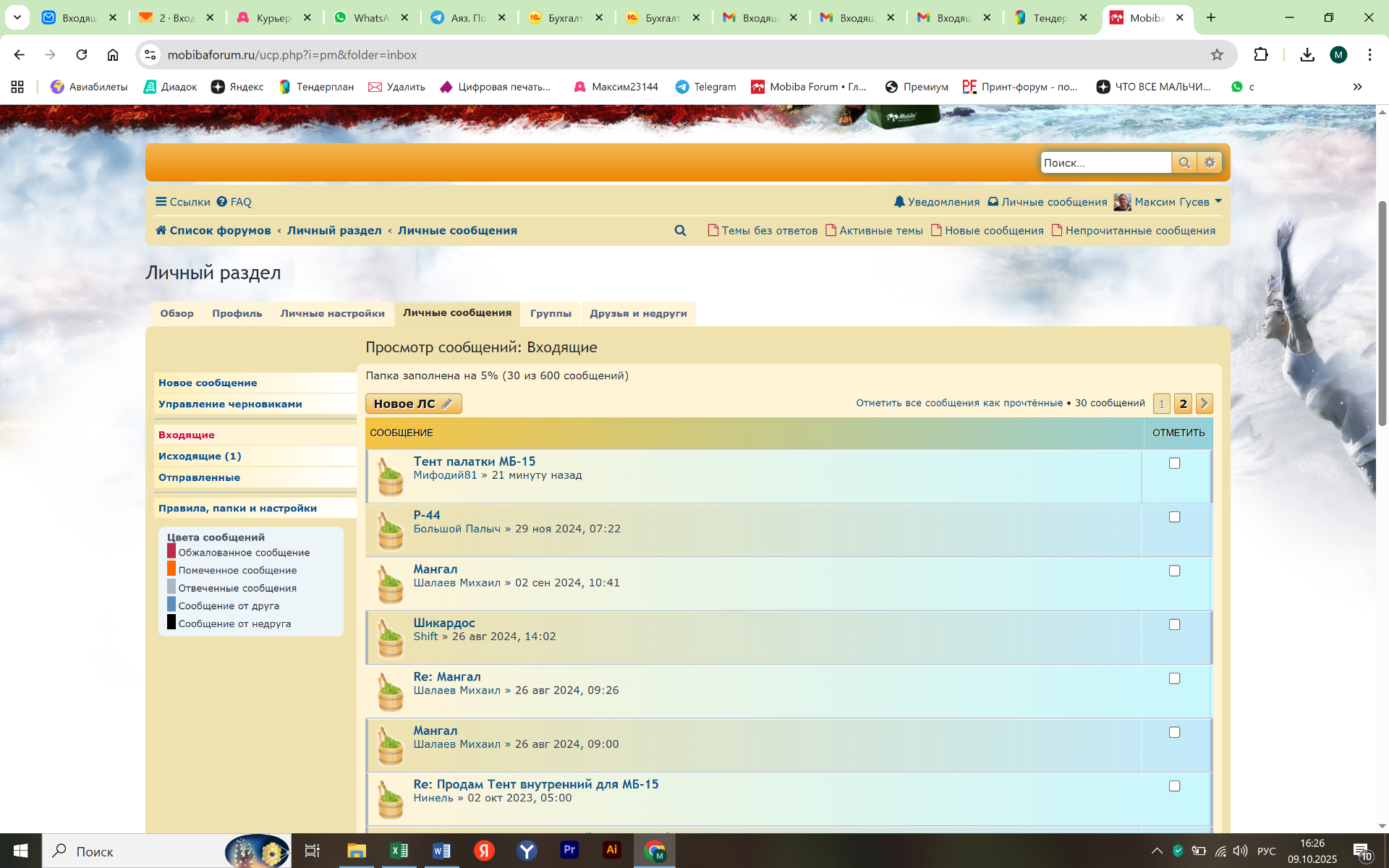
Task: Go to next page arrow
Action: (1204, 404)
